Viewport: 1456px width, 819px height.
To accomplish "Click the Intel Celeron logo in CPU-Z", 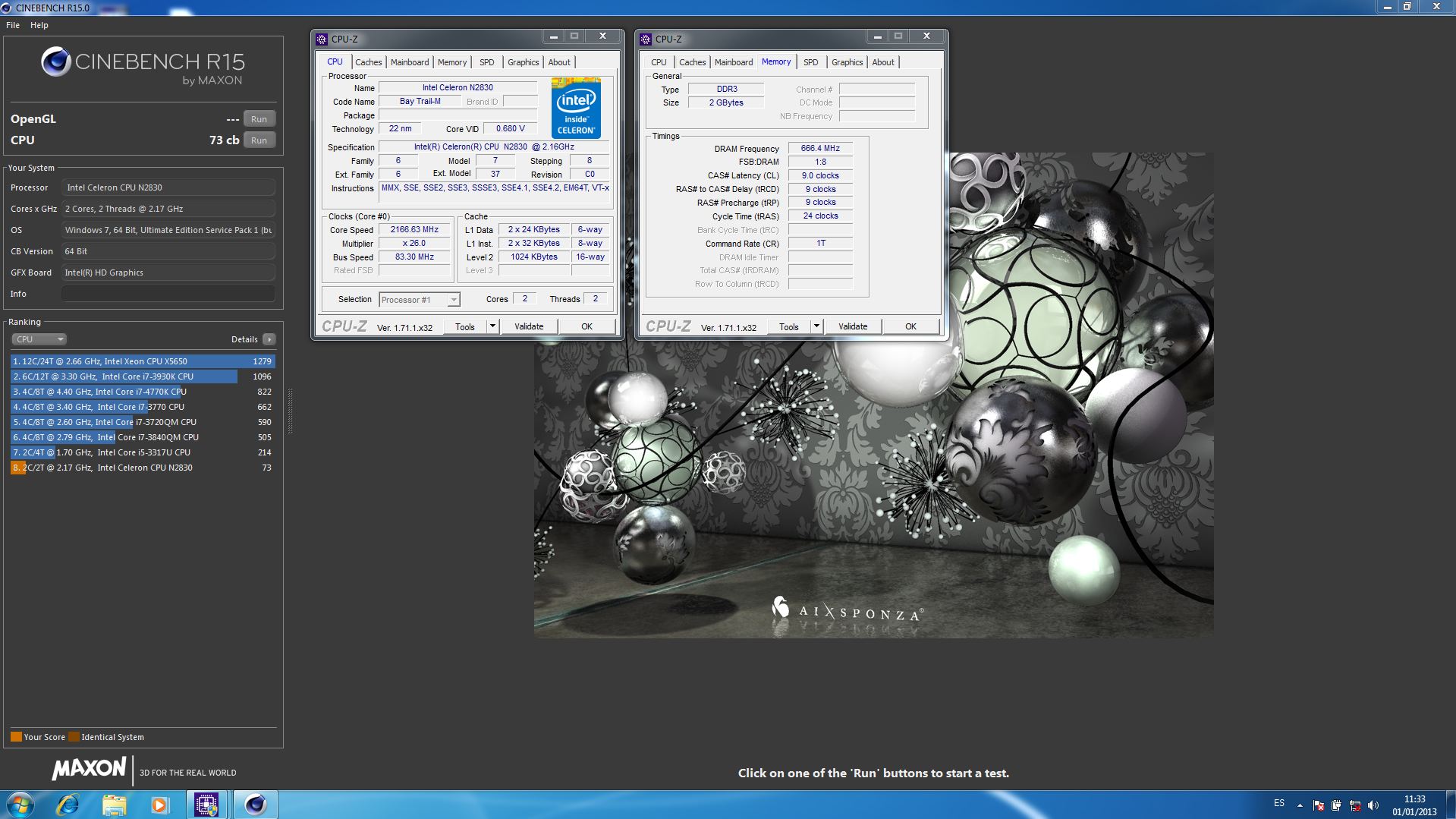I will pyautogui.click(x=576, y=108).
